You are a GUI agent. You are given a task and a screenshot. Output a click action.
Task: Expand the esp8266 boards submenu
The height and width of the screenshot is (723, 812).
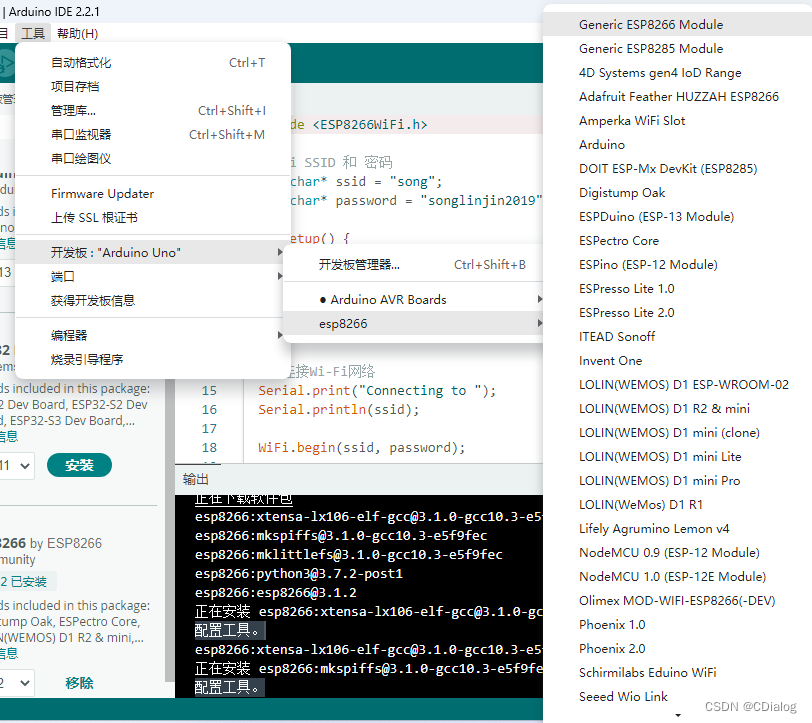coord(414,324)
